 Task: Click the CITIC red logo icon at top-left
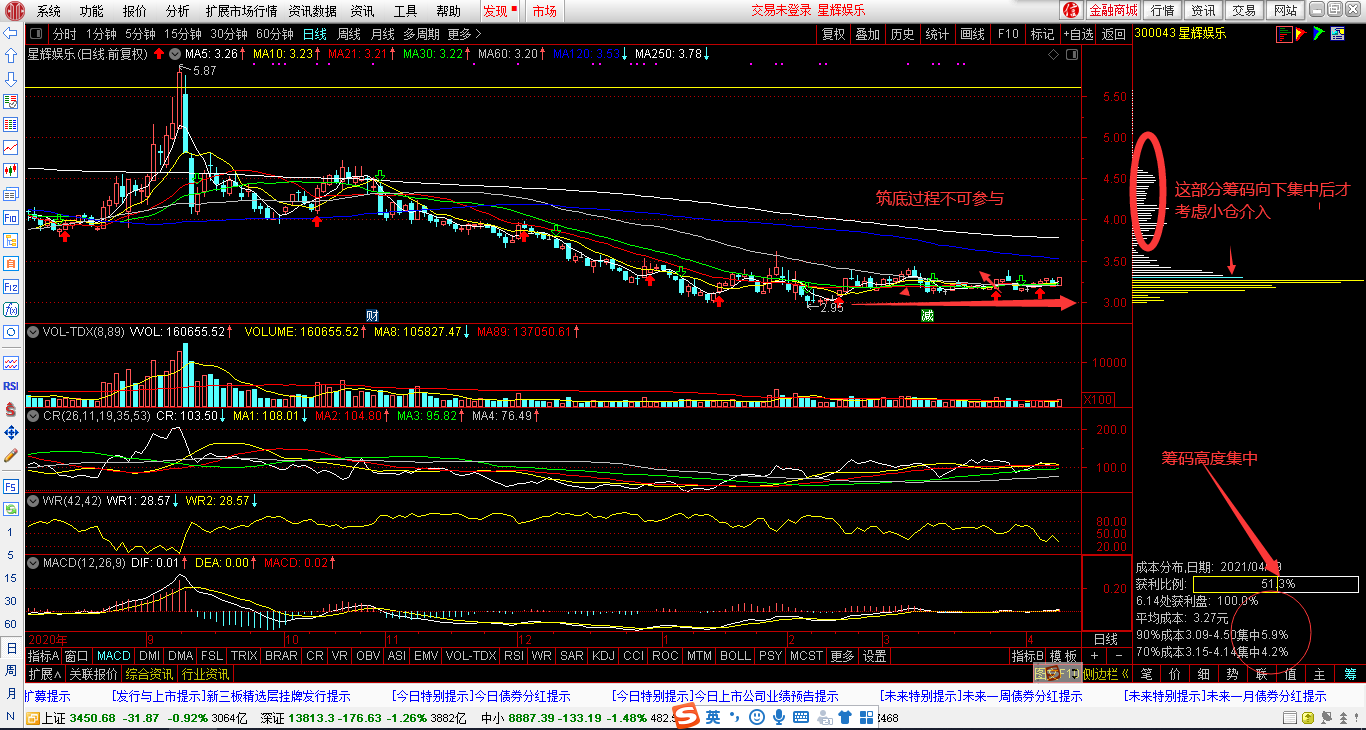(x=13, y=11)
